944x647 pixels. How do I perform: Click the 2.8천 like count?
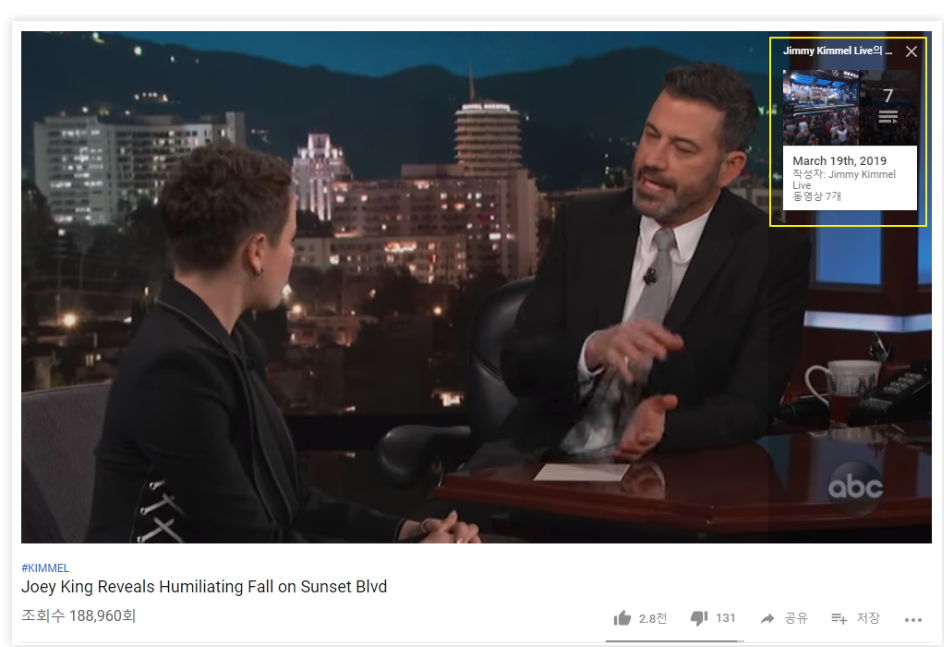coord(653,618)
